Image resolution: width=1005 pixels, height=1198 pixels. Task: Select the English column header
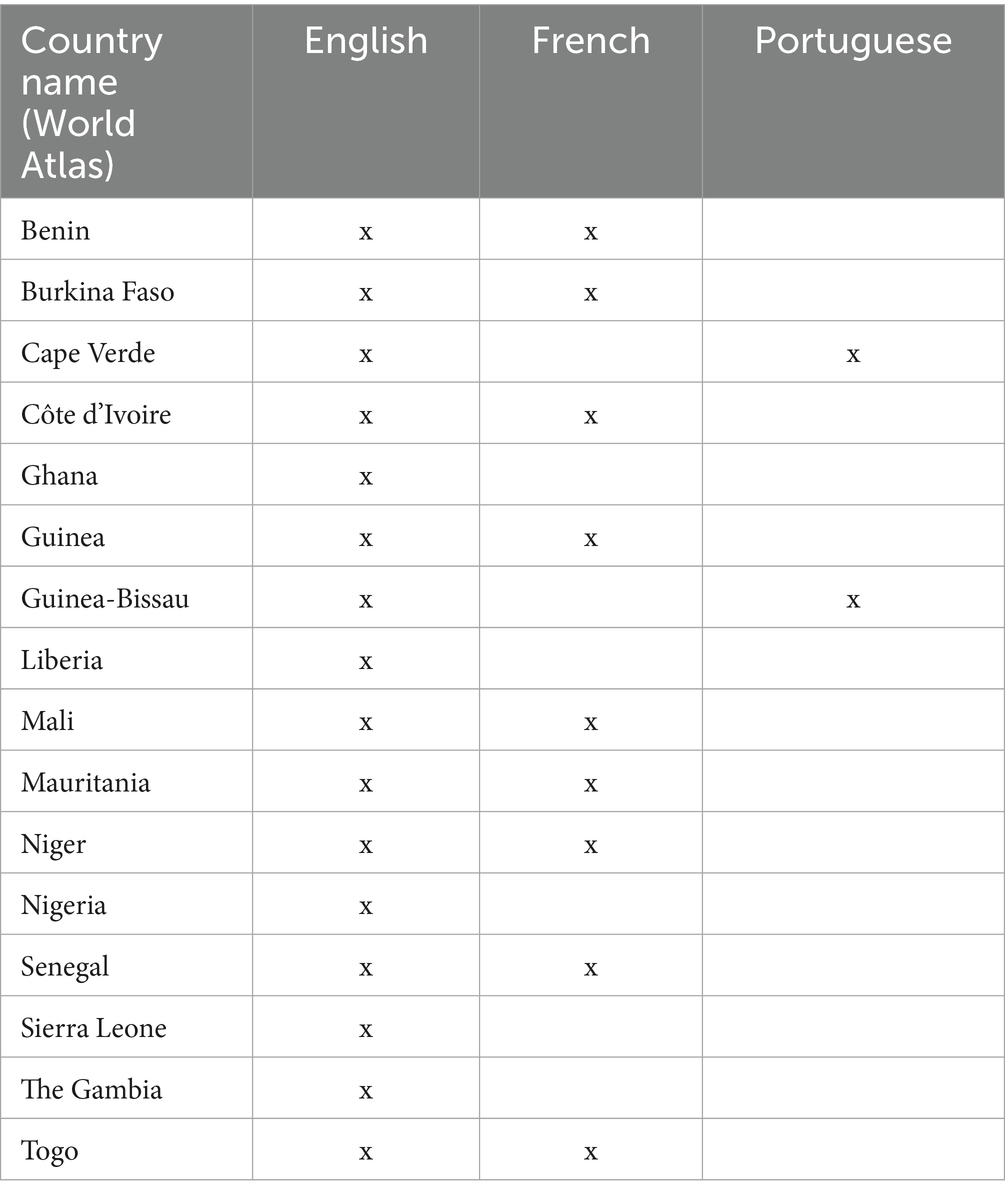(x=366, y=41)
